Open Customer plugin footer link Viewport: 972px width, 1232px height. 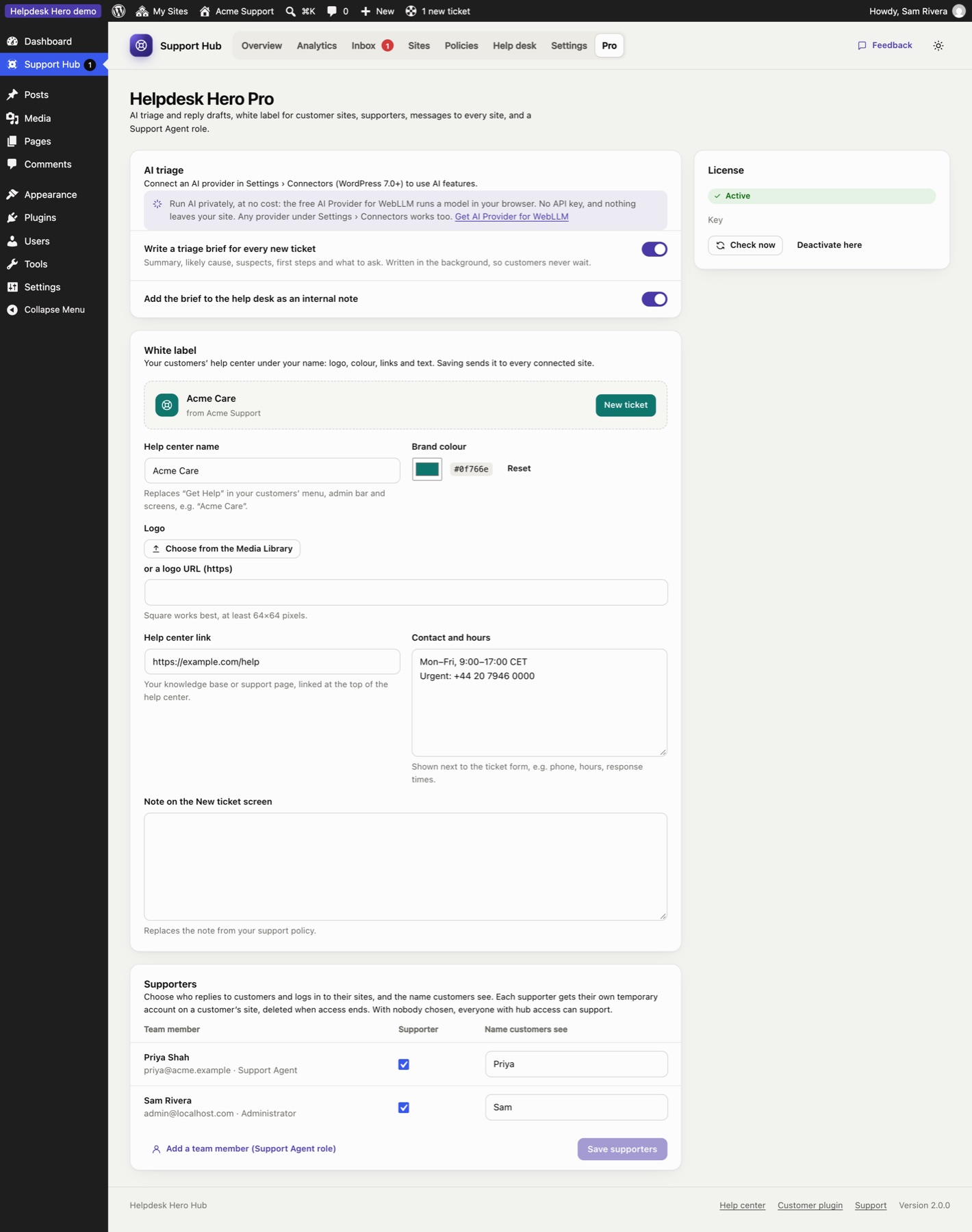click(810, 1205)
